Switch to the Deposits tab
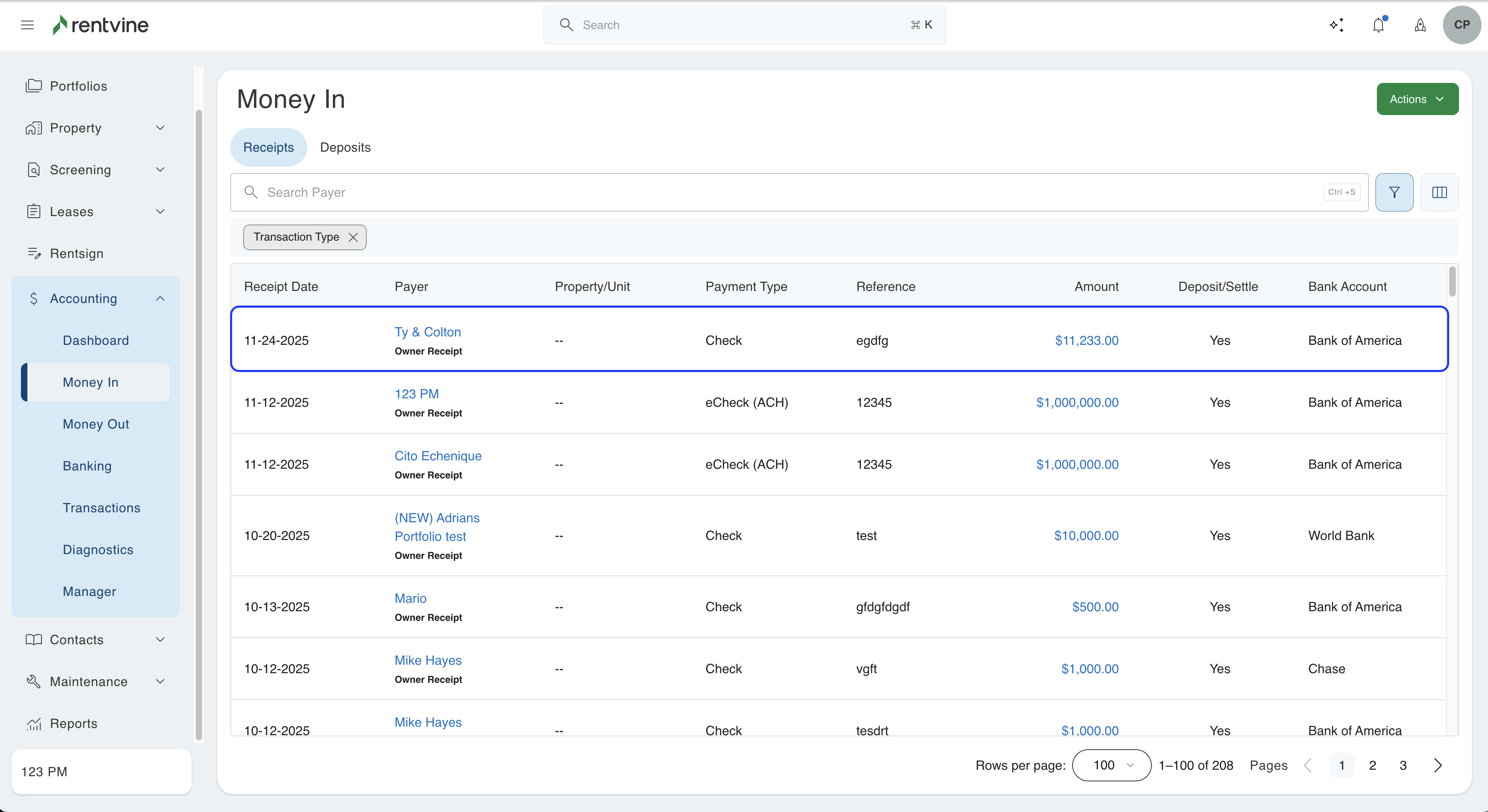1488x812 pixels. (x=345, y=147)
